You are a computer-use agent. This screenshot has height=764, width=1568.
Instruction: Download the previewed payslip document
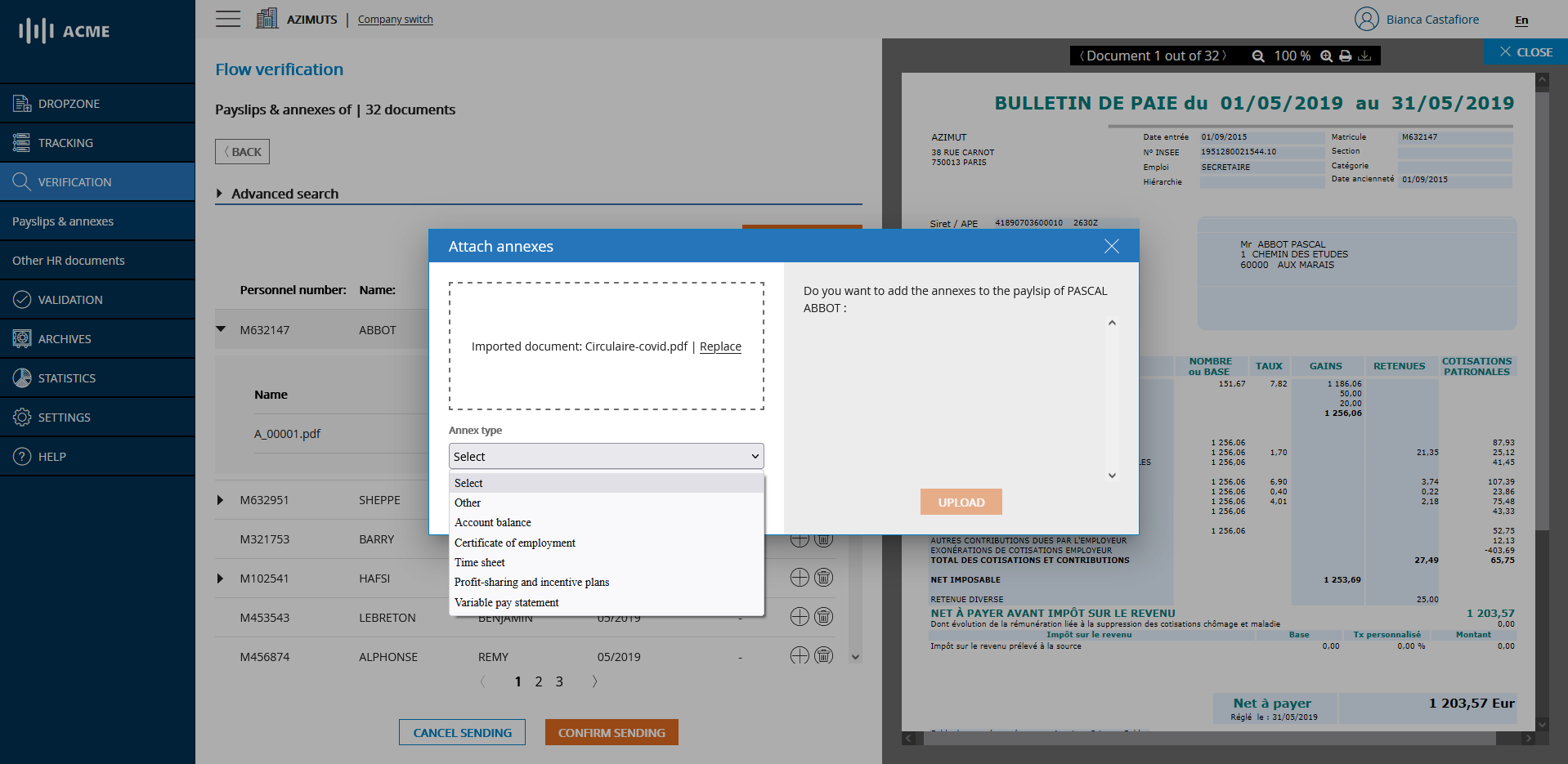(x=1364, y=56)
